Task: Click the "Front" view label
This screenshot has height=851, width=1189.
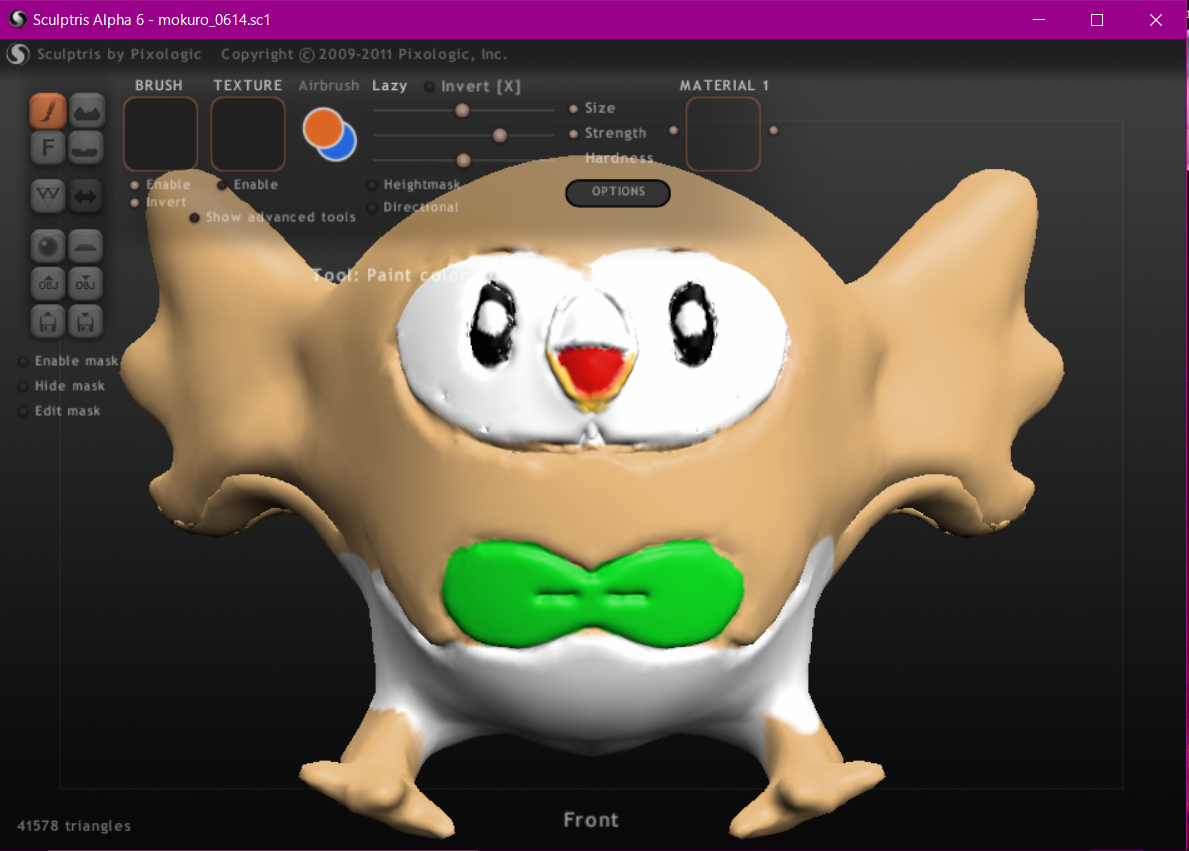Action: [x=591, y=820]
